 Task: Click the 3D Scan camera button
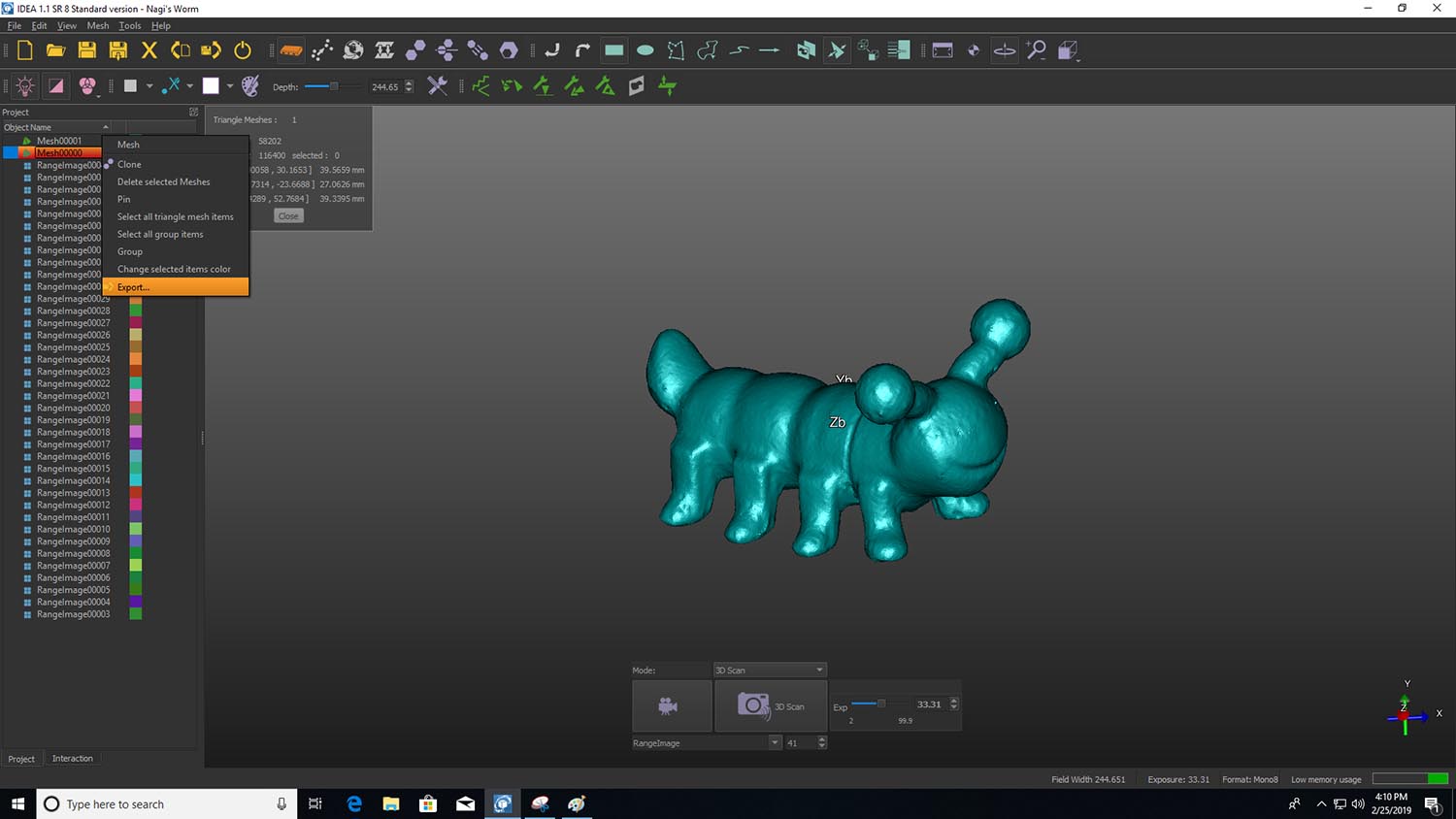tap(771, 705)
